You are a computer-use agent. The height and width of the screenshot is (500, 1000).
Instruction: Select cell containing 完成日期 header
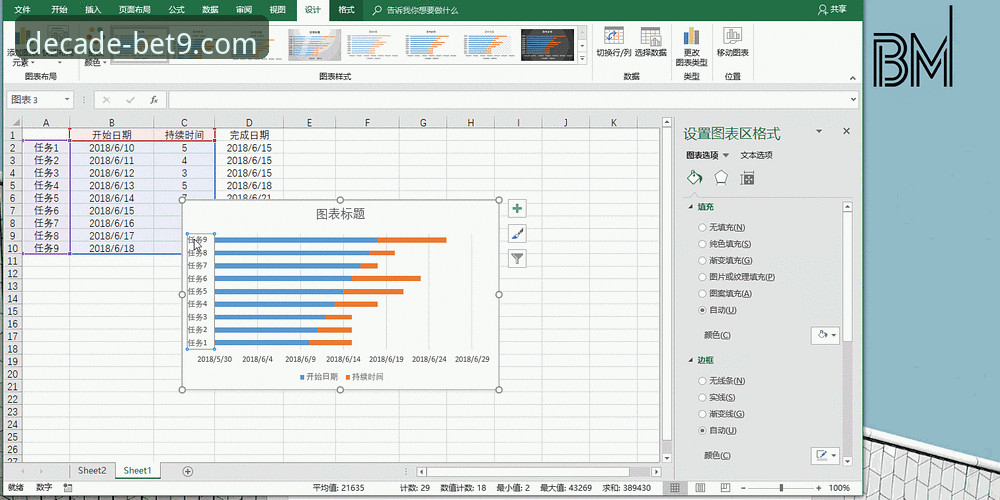coord(249,135)
